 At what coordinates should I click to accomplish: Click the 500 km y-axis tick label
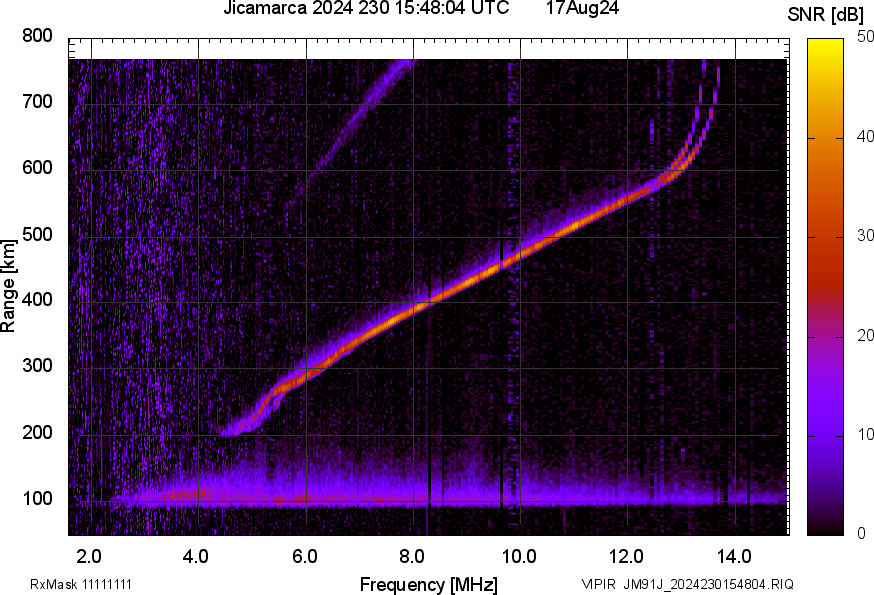[36, 235]
